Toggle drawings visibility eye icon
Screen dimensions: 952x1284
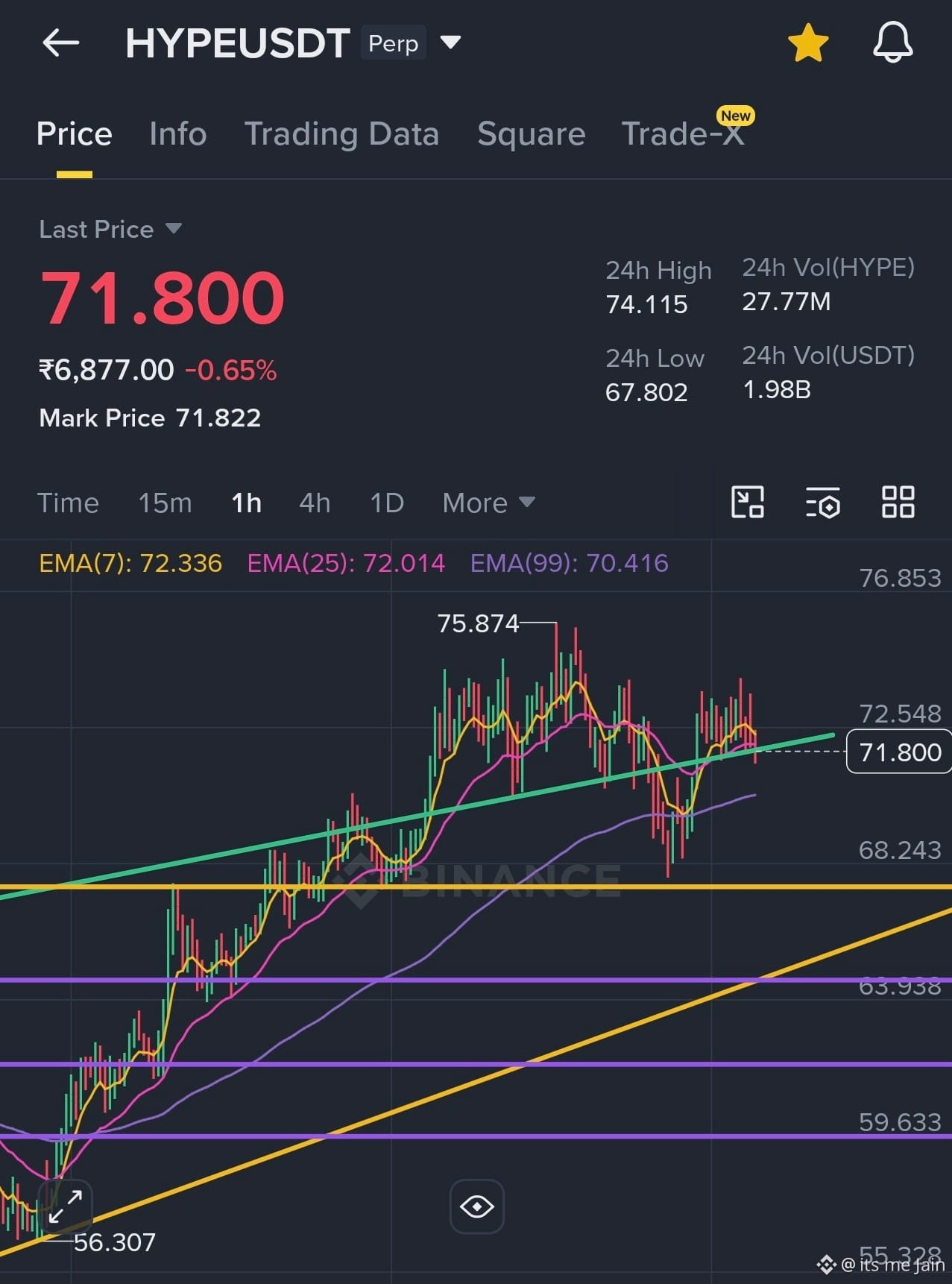(x=477, y=1206)
